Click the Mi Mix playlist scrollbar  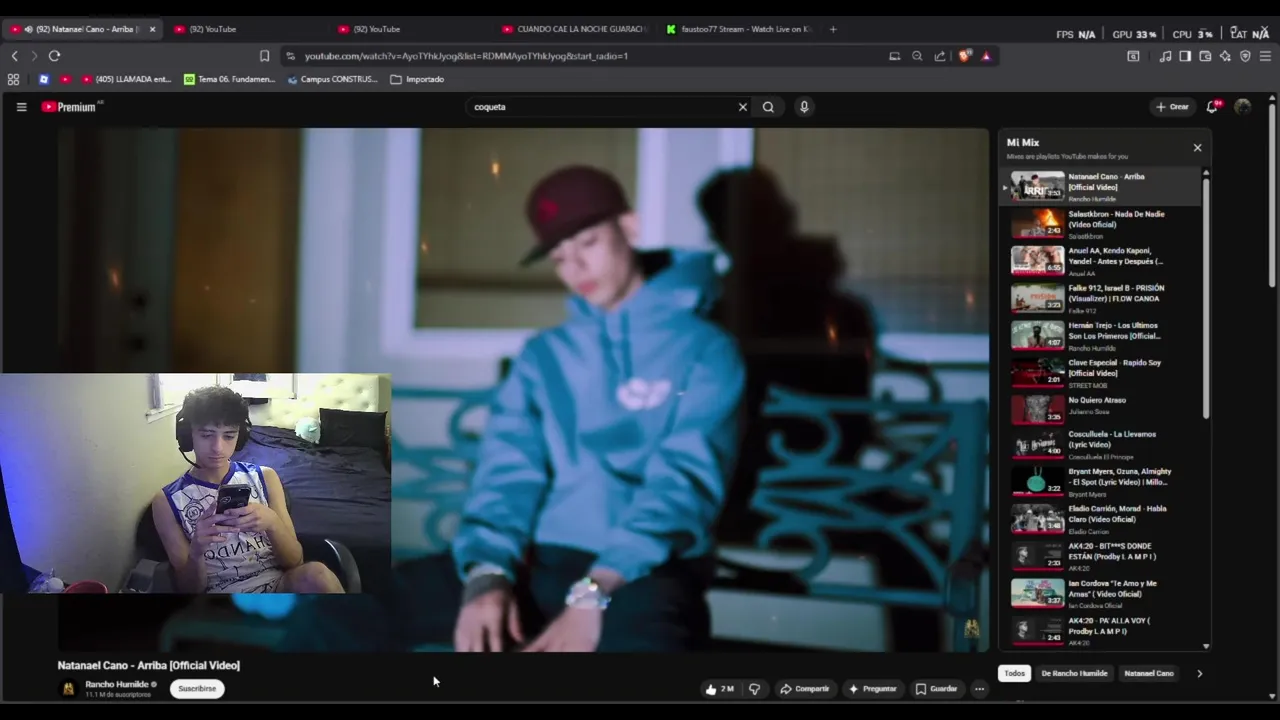tap(1206, 300)
